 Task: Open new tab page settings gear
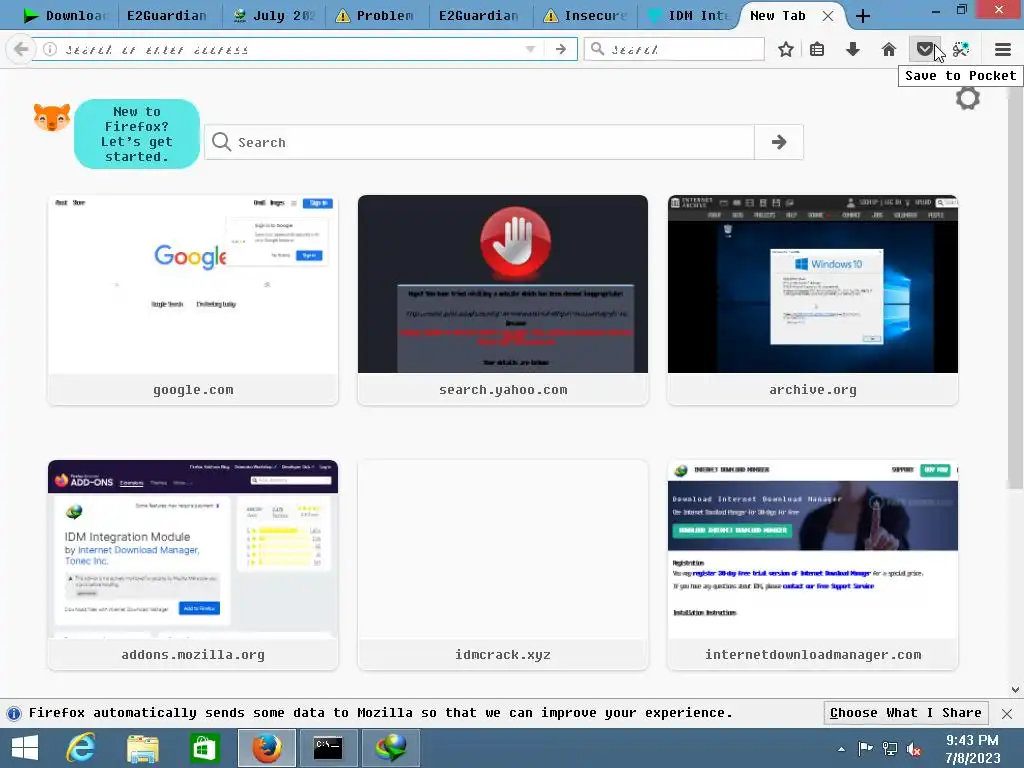pyautogui.click(x=968, y=99)
